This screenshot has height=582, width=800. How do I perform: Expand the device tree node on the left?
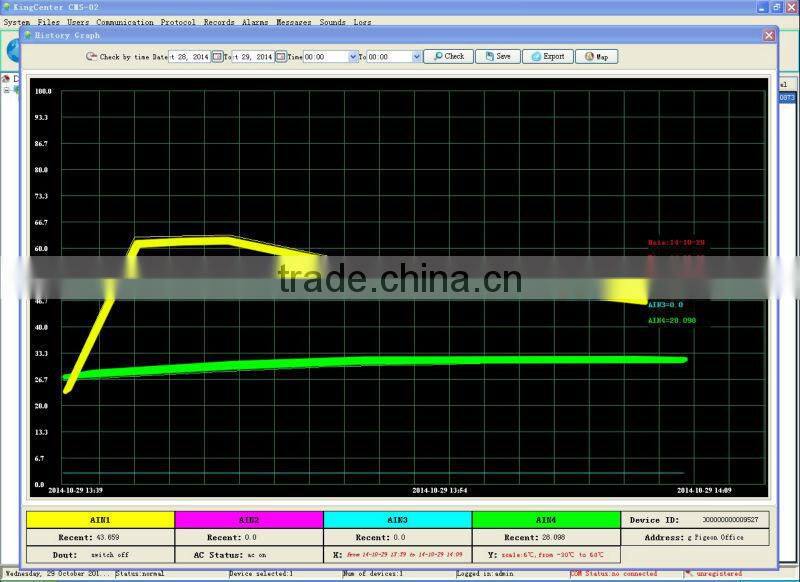(5, 90)
